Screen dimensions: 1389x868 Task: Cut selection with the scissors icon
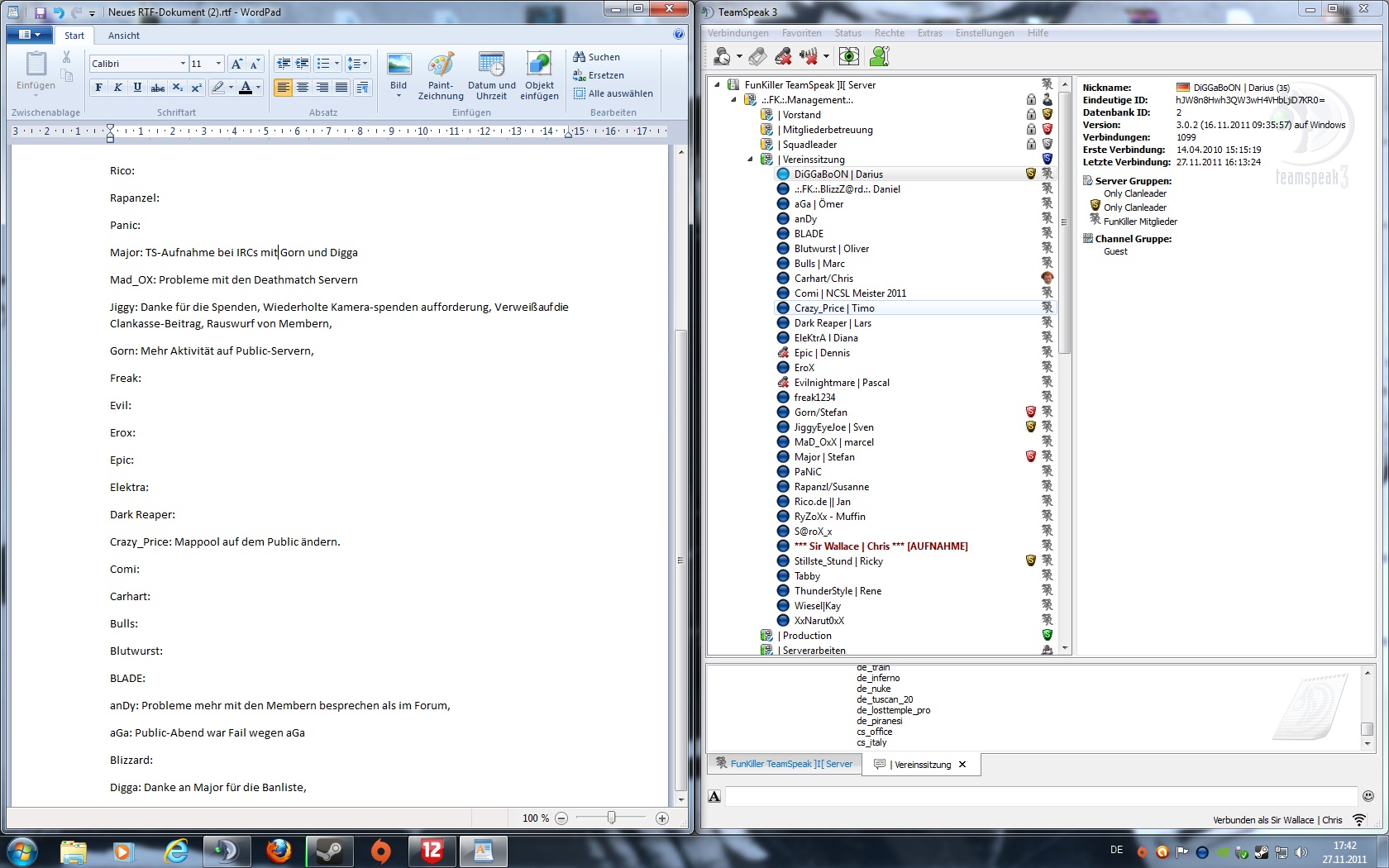click(x=66, y=57)
